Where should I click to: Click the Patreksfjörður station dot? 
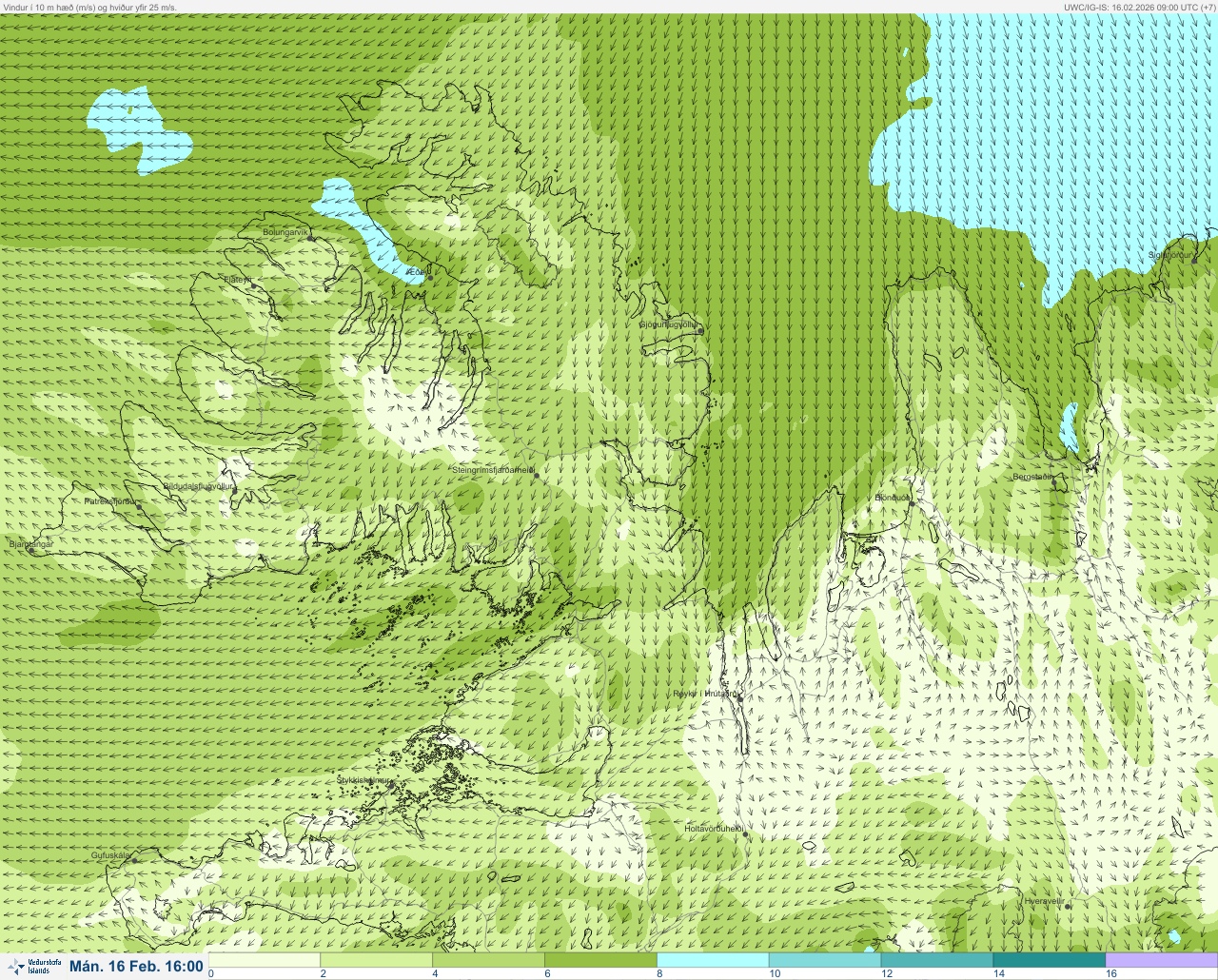(x=140, y=507)
